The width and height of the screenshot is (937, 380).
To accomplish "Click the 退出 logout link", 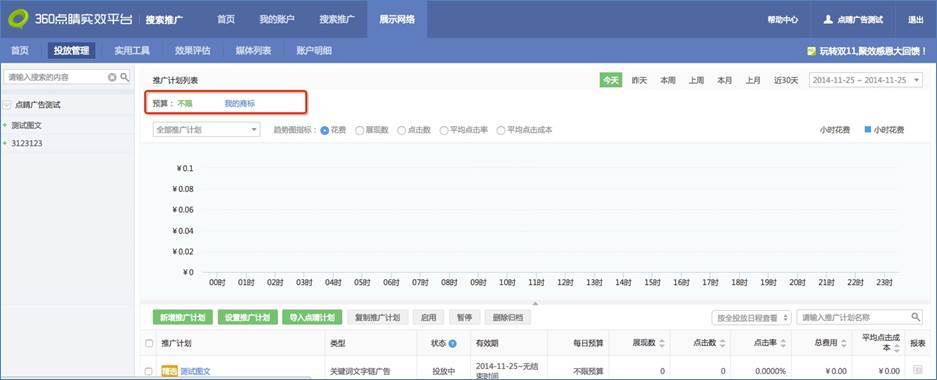I will point(916,19).
